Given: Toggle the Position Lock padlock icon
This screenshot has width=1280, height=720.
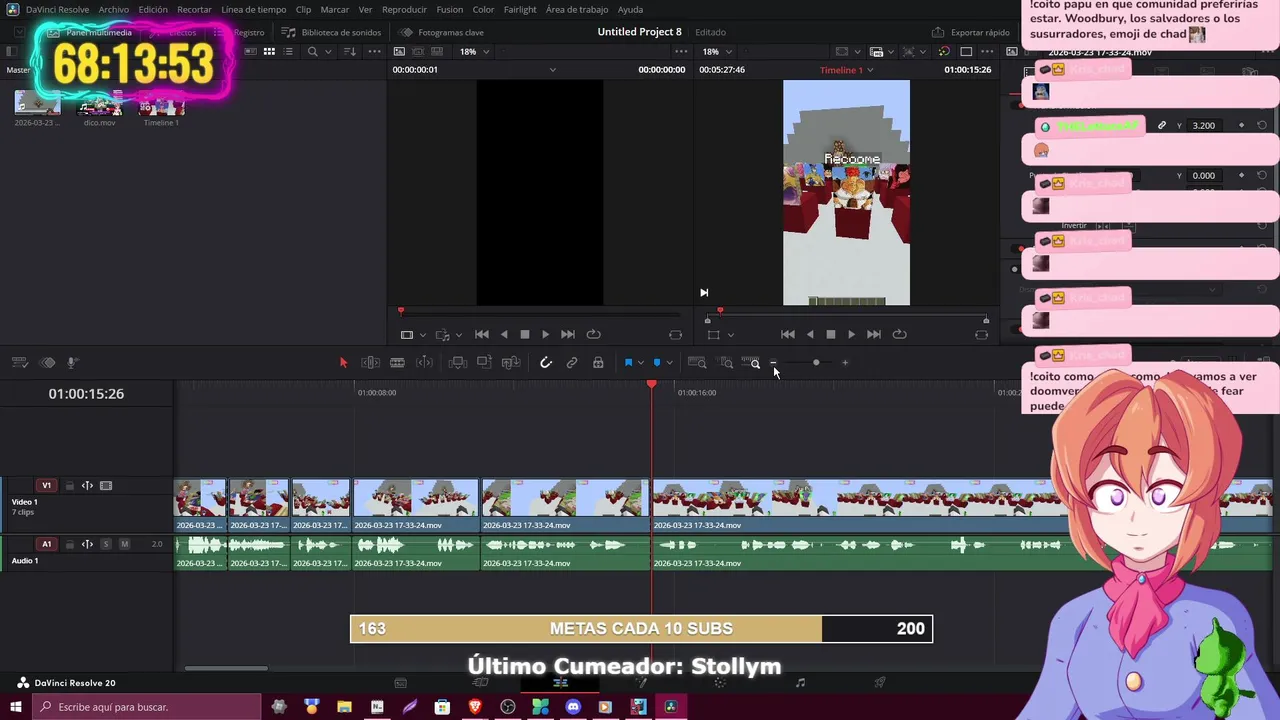Looking at the screenshot, I should [598, 362].
